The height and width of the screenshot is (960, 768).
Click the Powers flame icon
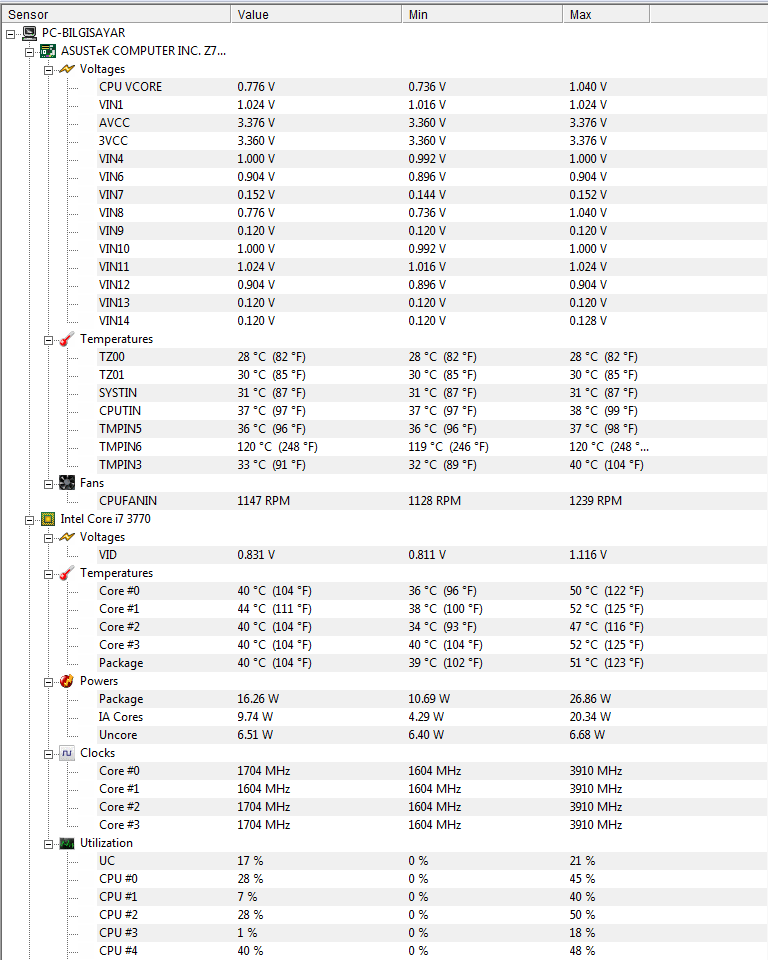(x=66, y=681)
